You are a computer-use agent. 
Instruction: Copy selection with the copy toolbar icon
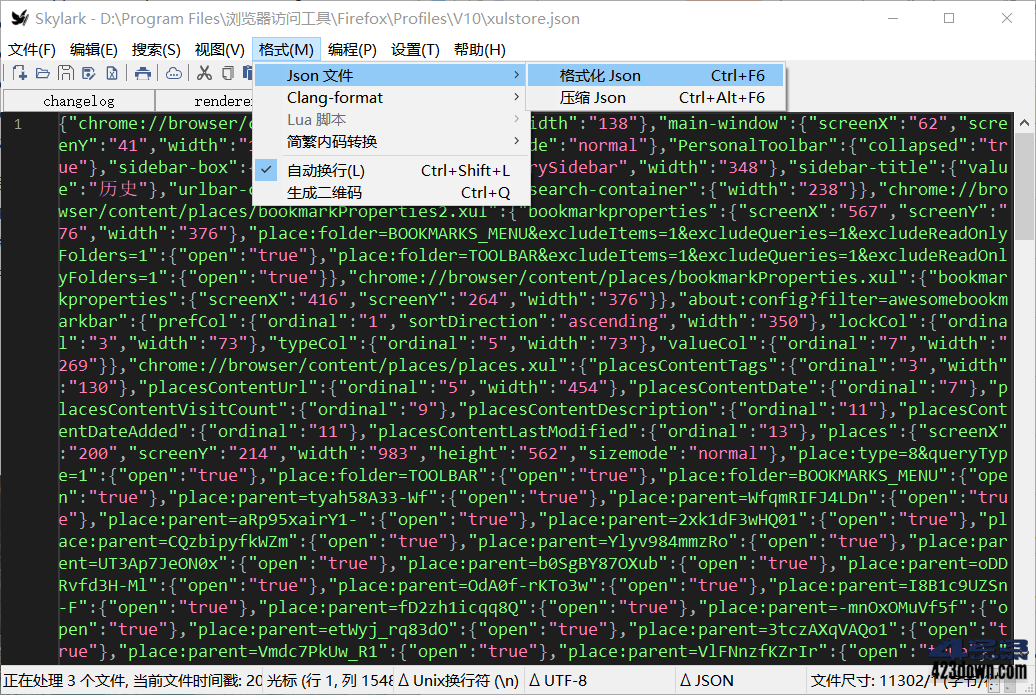(x=228, y=72)
